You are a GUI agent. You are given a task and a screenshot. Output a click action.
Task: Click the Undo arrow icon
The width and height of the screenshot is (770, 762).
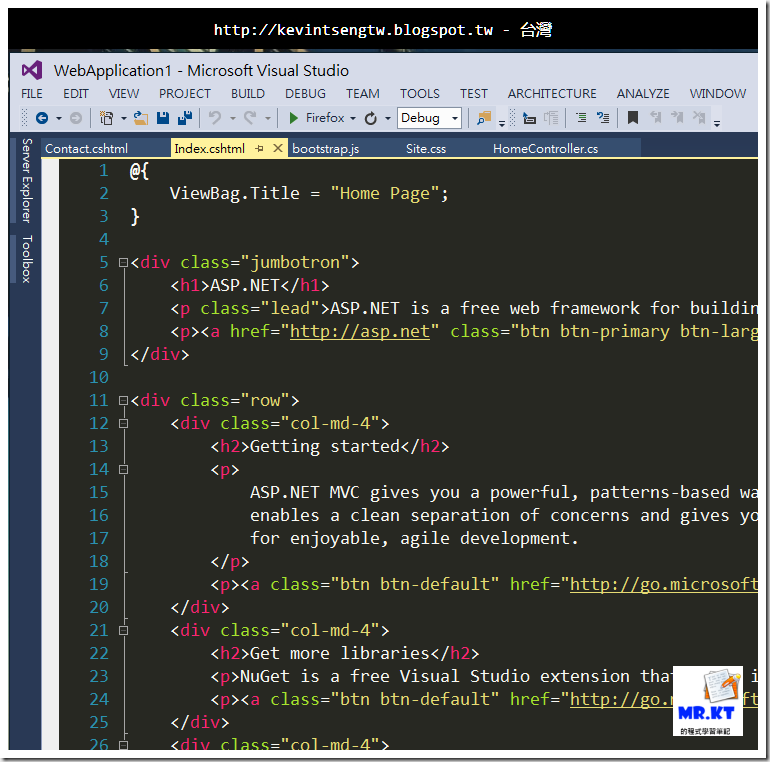[215, 118]
